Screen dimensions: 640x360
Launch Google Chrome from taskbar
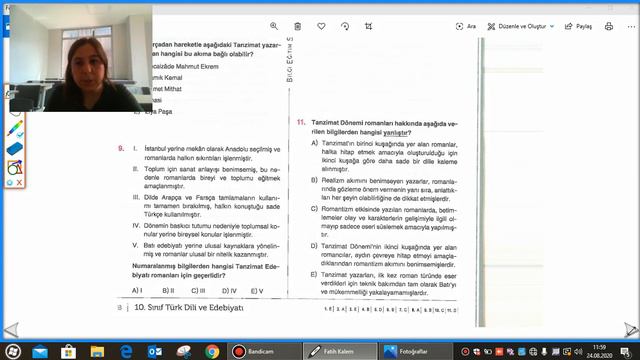click(x=212, y=351)
